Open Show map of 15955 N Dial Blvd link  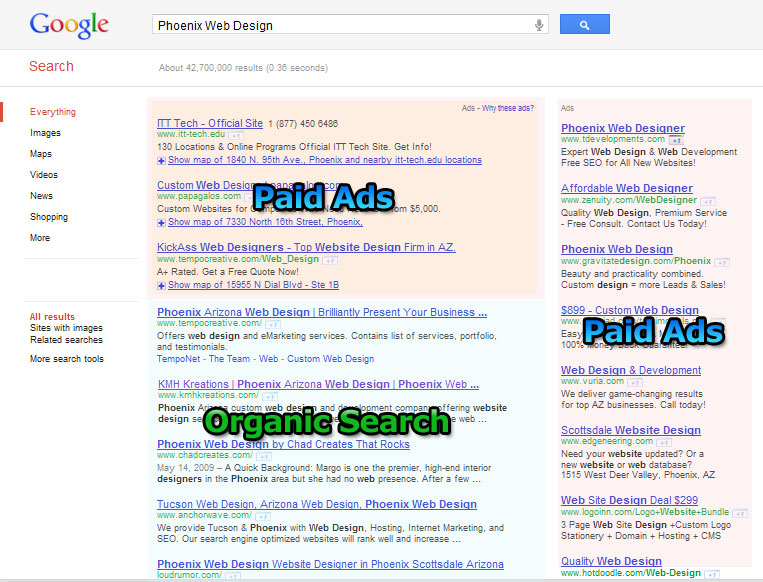254,285
